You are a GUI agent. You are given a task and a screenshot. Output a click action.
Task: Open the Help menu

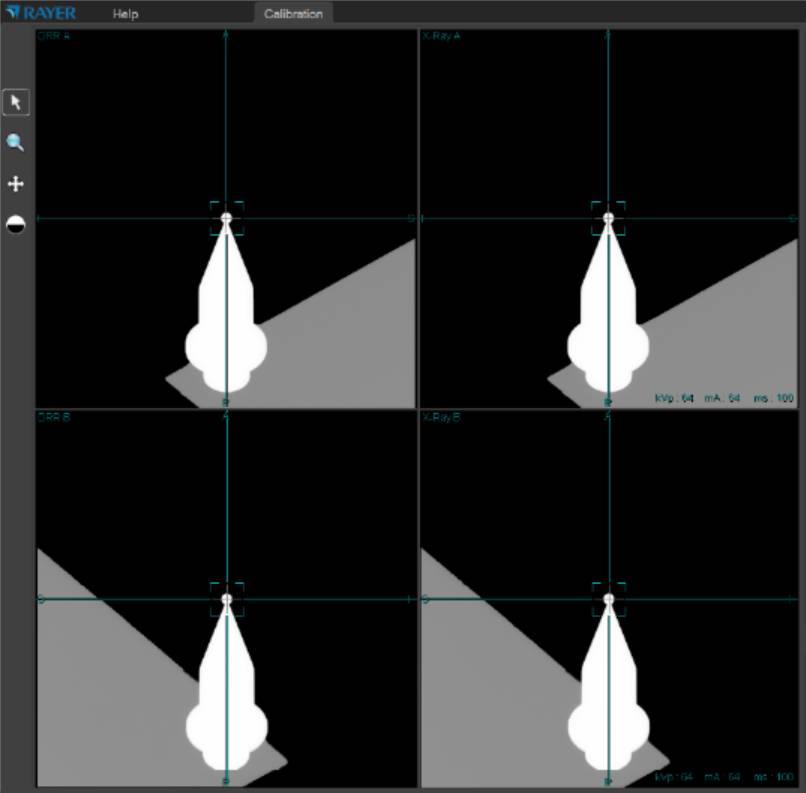coord(126,14)
